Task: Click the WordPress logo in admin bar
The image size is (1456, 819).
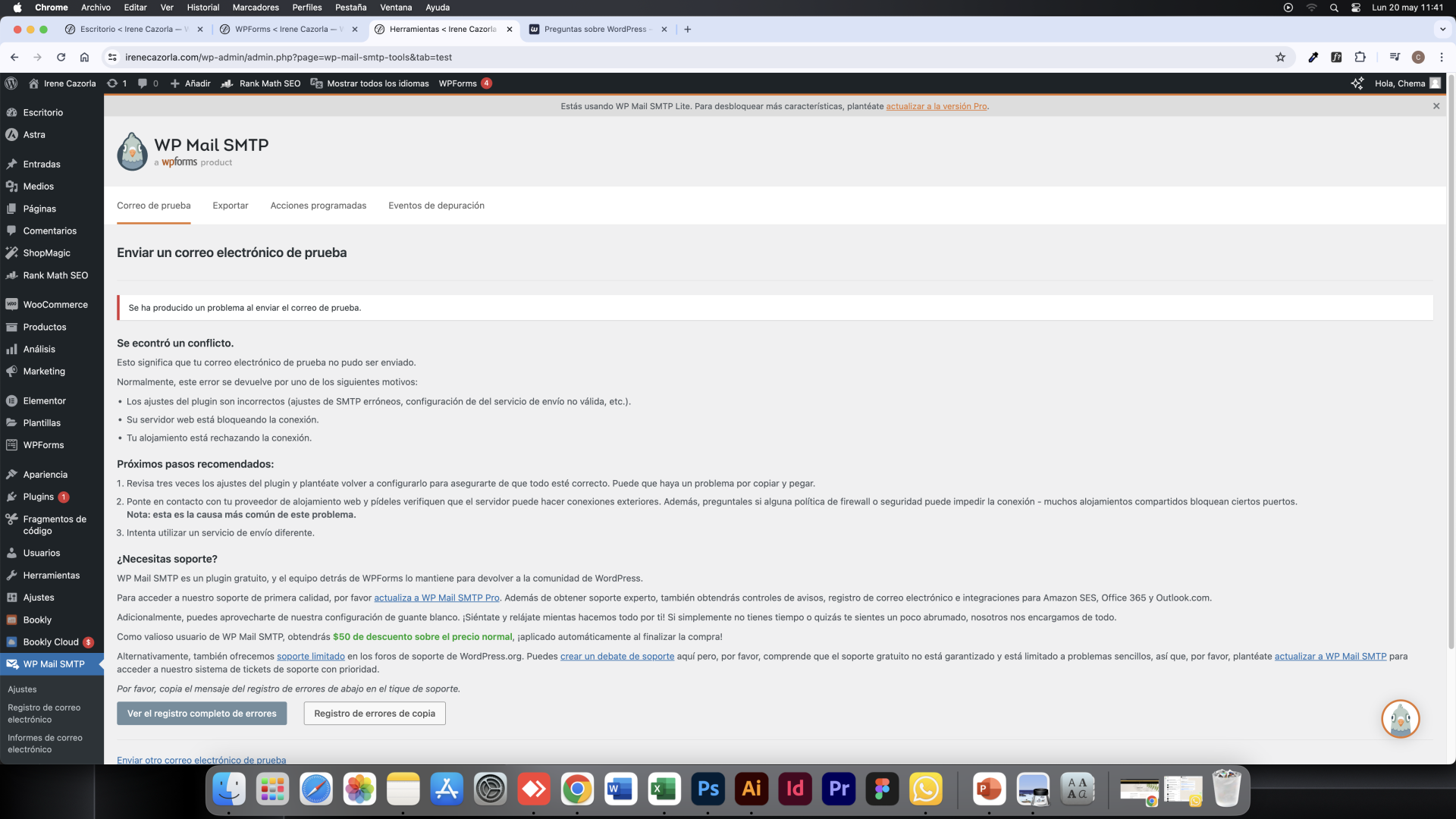Action: pos(11,83)
